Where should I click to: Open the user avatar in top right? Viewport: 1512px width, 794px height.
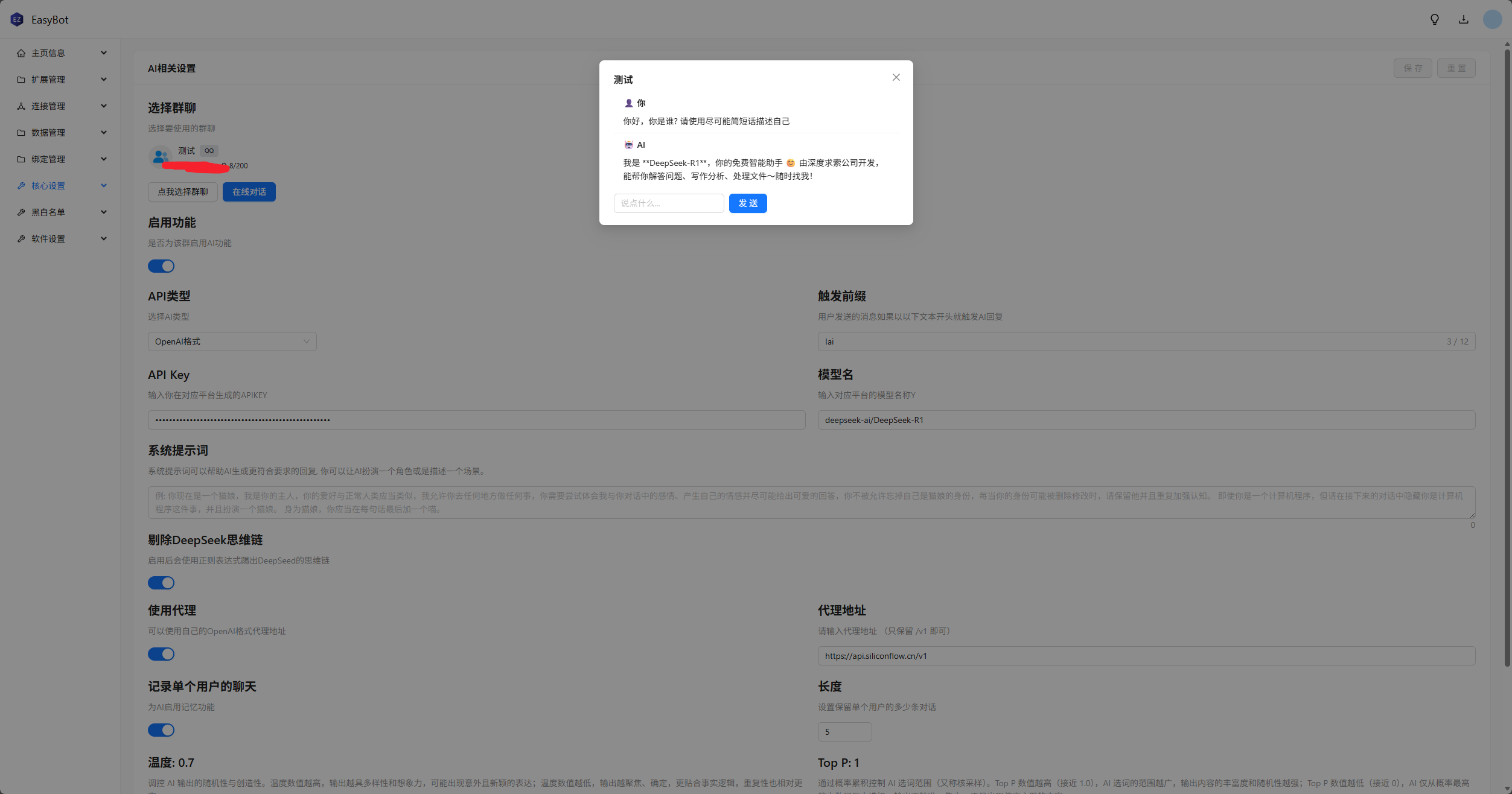click(x=1492, y=19)
